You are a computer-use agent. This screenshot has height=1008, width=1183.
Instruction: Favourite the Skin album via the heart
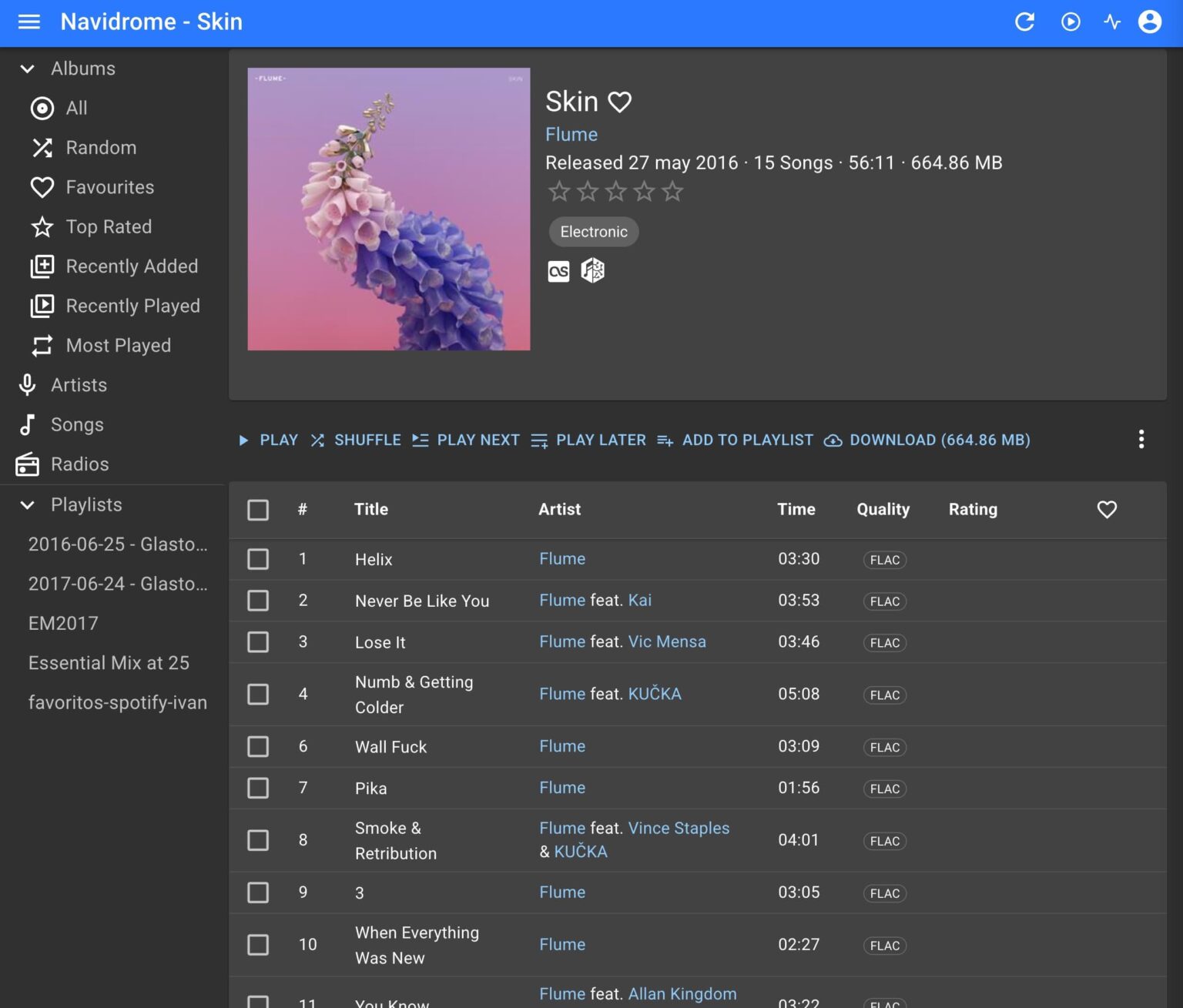[x=618, y=101]
